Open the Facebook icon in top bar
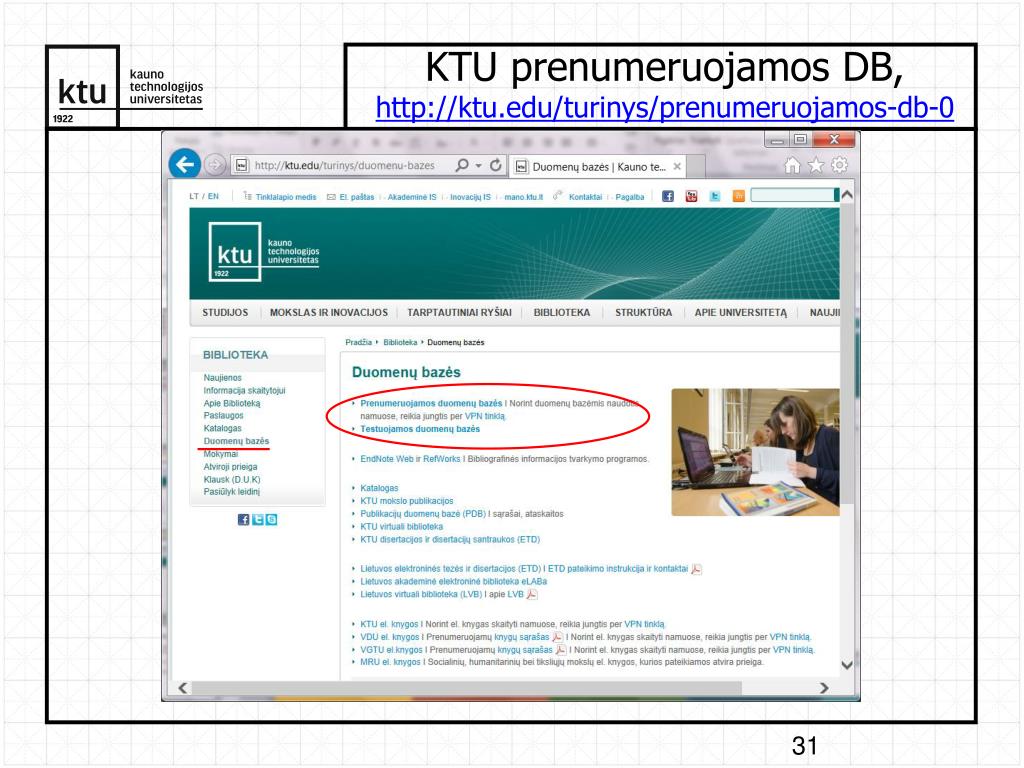The height and width of the screenshot is (768, 1024). click(667, 196)
